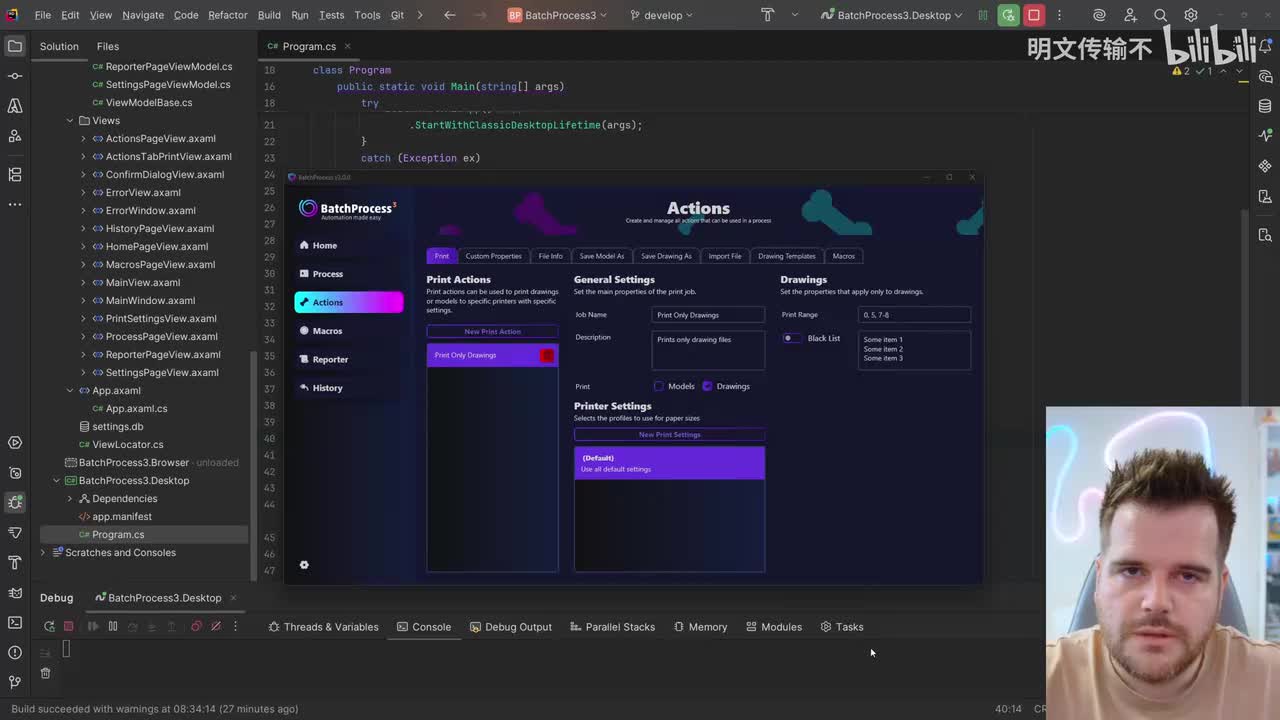1280x720 pixels.
Task: Open the Parallel Stacks tab
Action: 612,627
